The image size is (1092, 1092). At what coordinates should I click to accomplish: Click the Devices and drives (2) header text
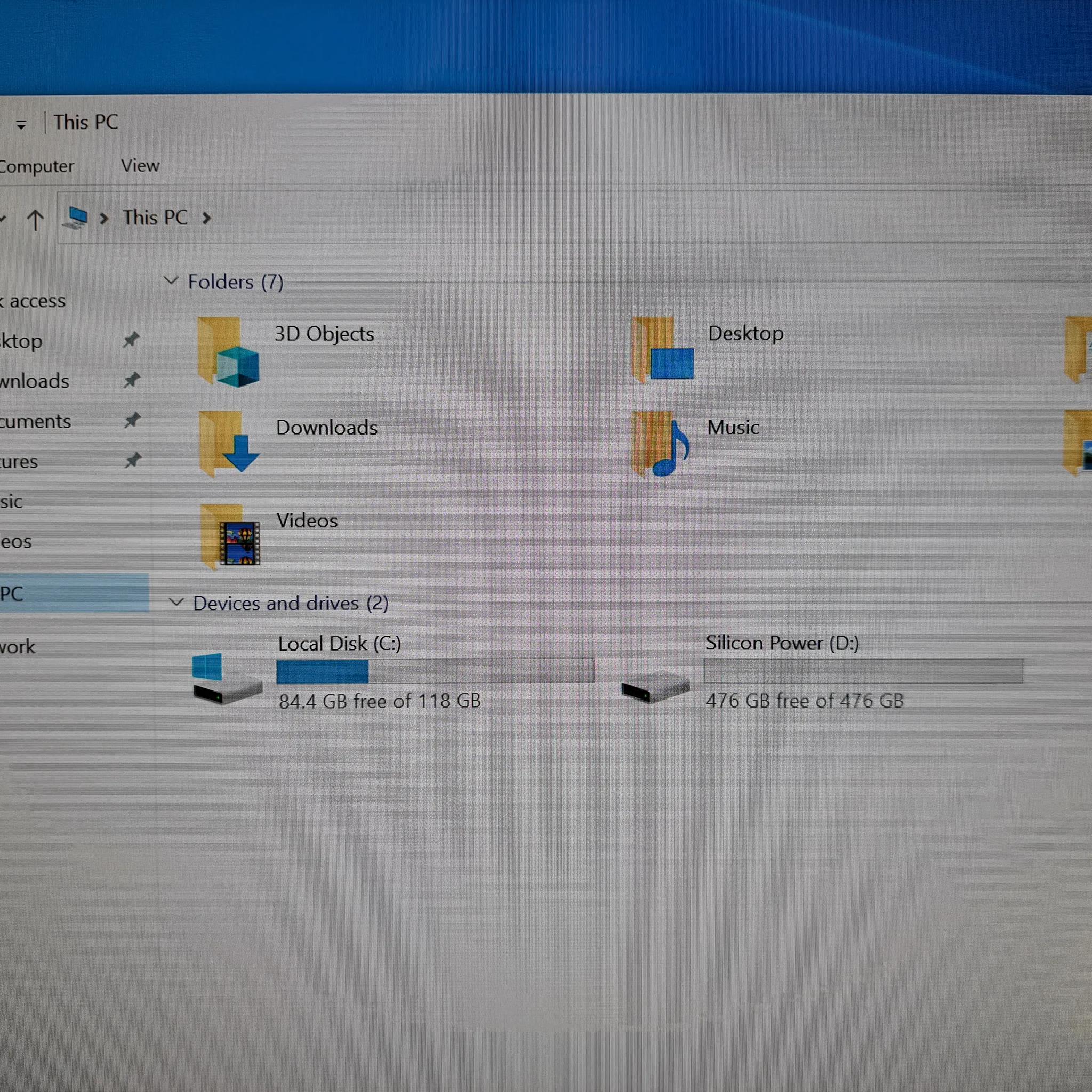tap(291, 603)
